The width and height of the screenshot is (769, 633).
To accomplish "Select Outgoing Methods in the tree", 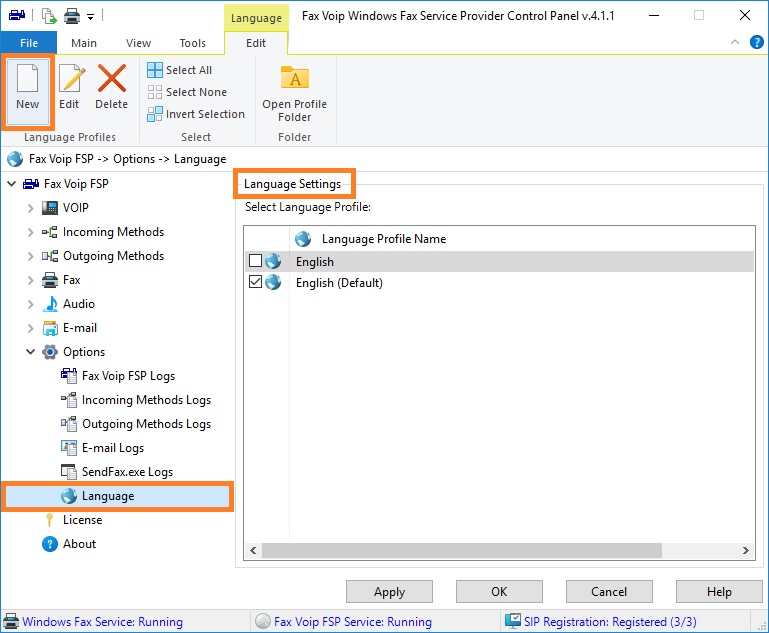I will [113, 256].
